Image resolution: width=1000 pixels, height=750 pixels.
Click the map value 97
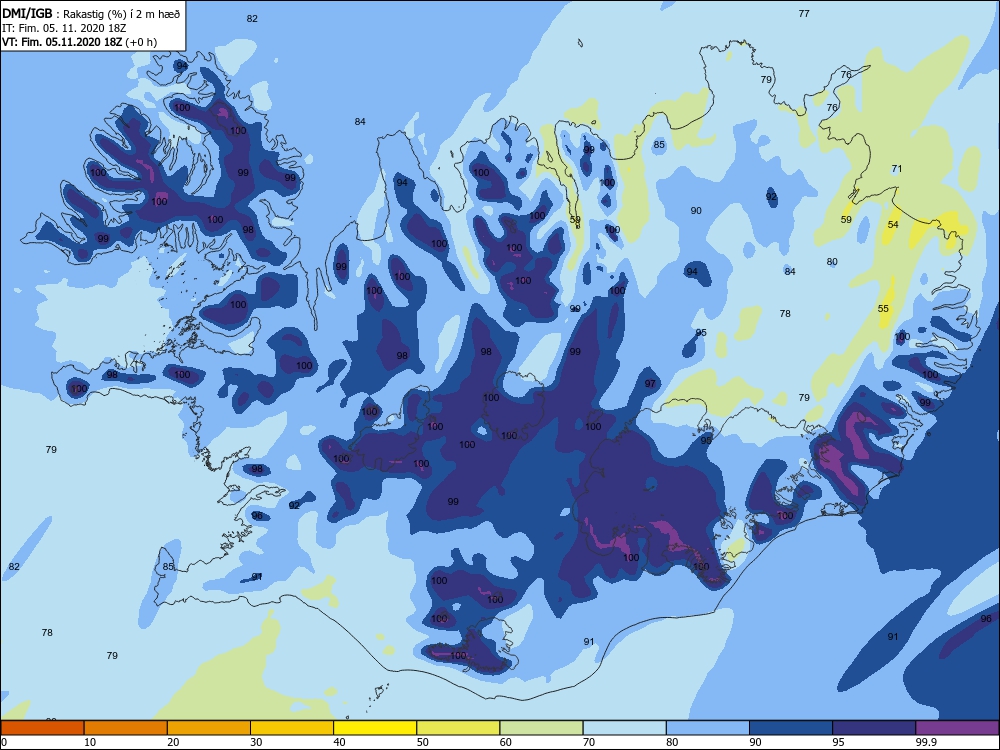tap(650, 384)
